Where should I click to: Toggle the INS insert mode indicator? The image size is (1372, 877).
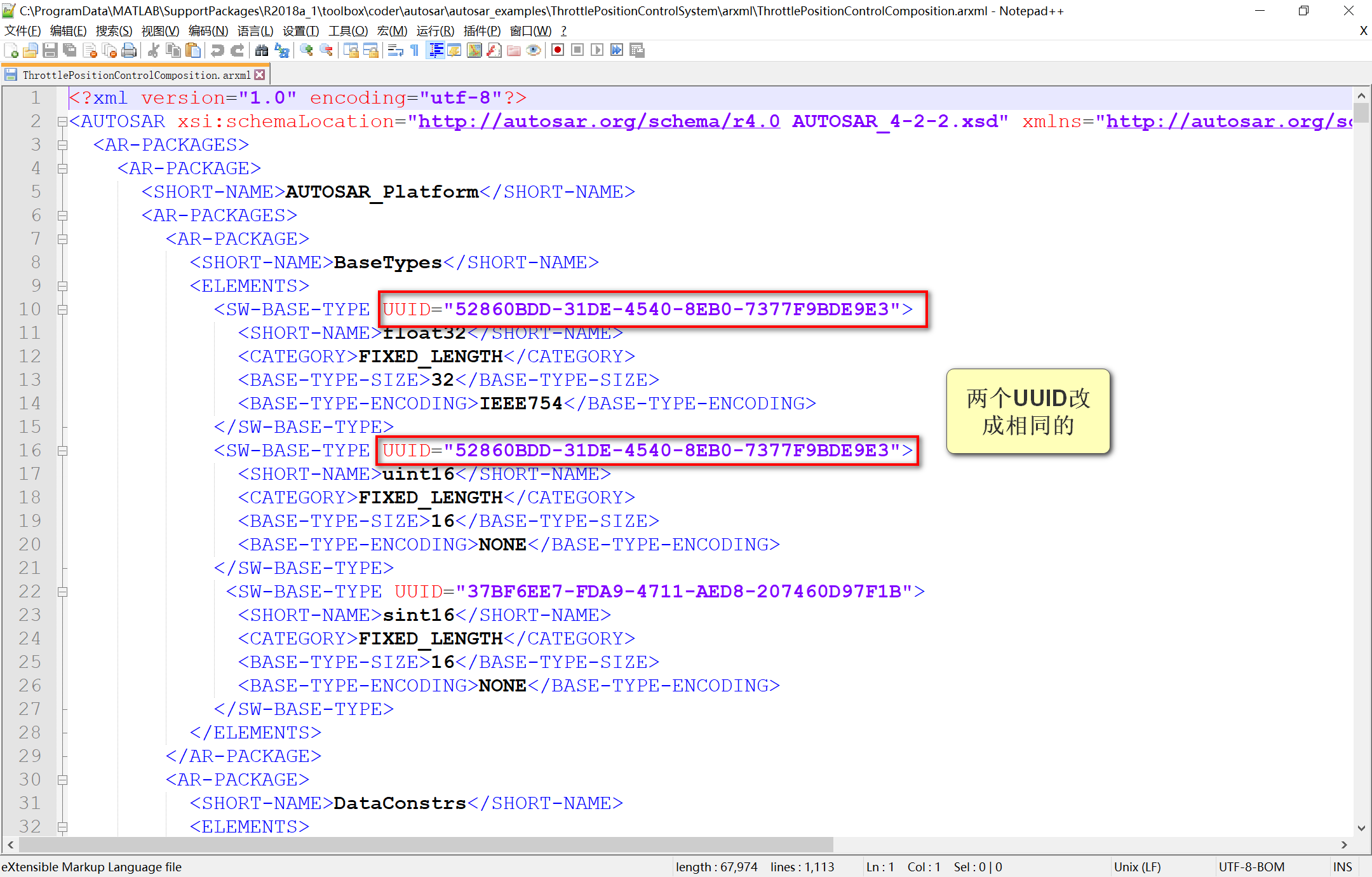tap(1342, 867)
